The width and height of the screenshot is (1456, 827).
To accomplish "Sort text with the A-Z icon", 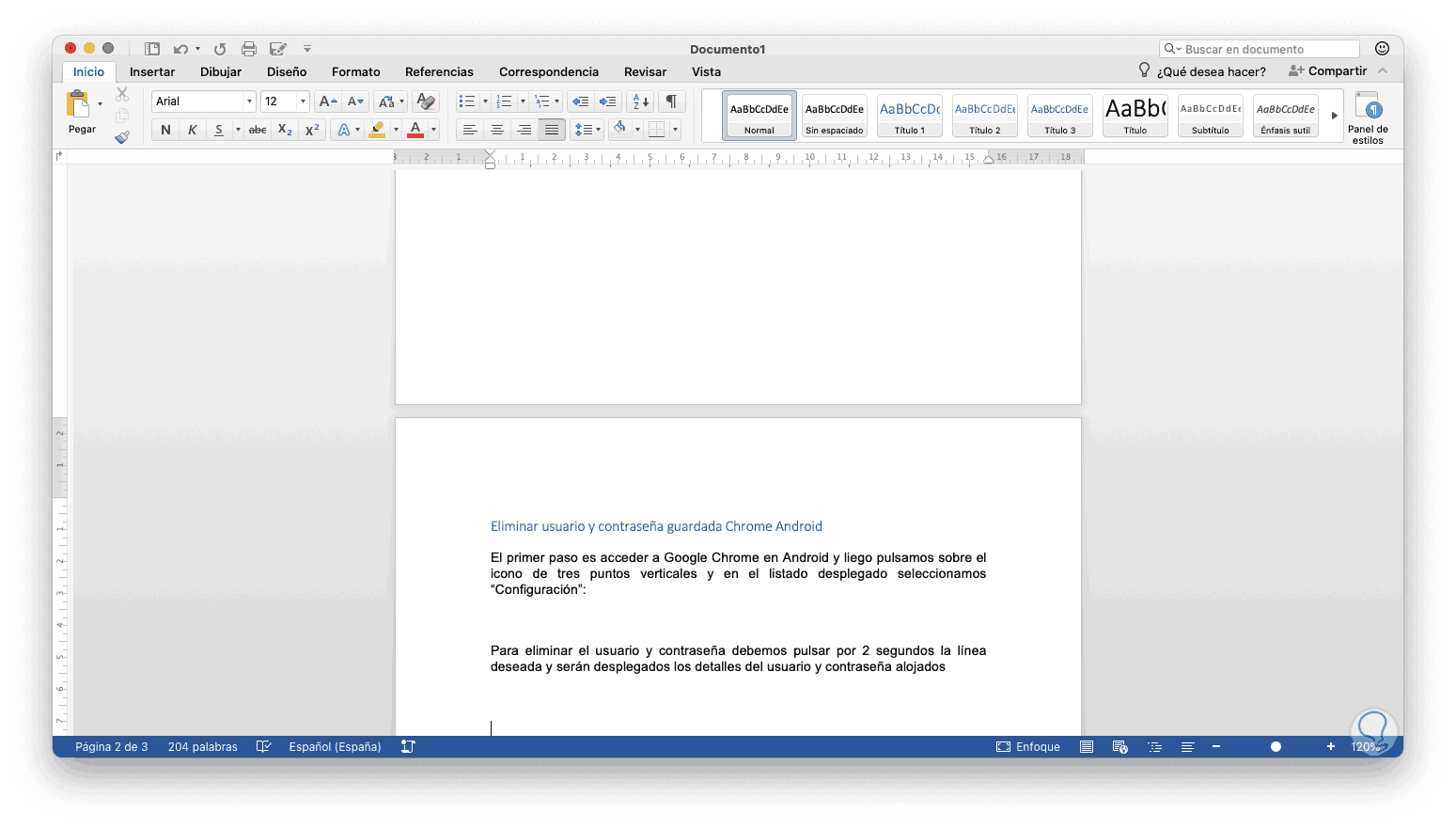I will [640, 101].
